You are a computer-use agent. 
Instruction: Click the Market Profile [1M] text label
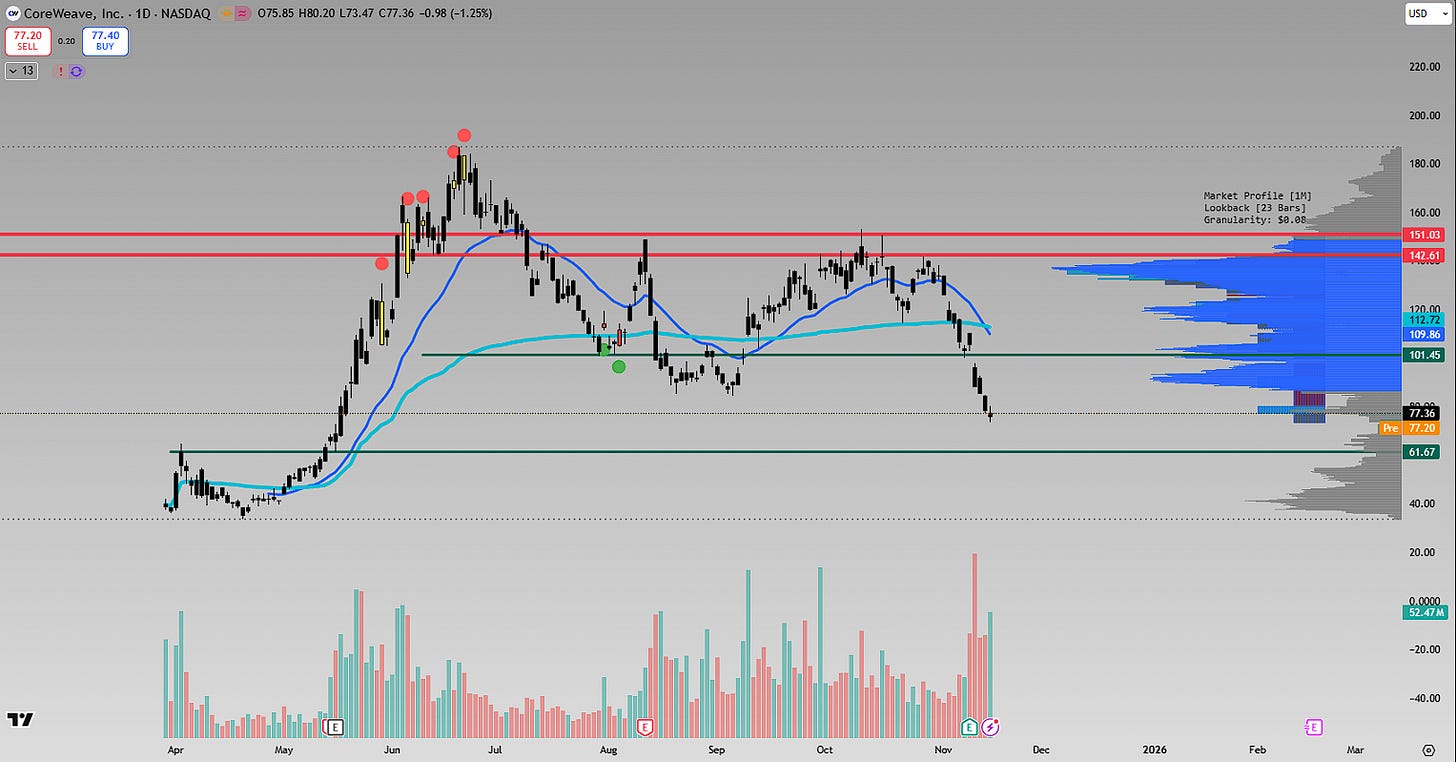point(1257,196)
